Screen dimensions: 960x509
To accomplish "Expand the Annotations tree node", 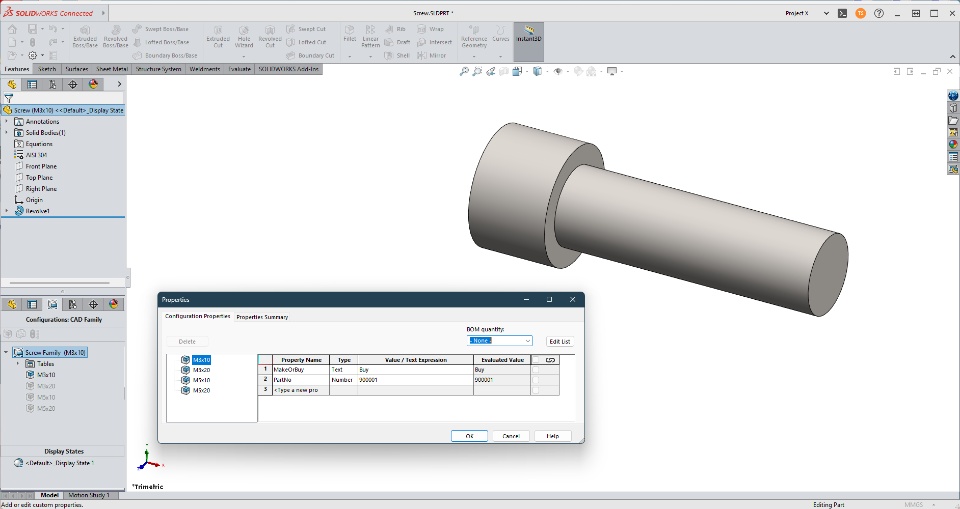I will pyautogui.click(x=7, y=122).
